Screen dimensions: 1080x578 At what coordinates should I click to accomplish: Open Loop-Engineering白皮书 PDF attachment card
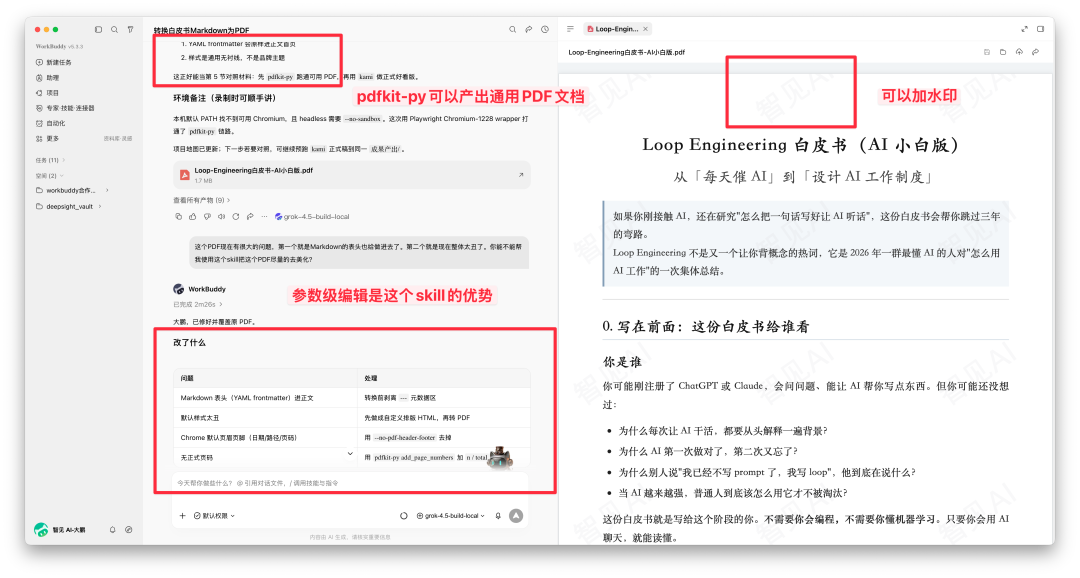tap(351, 175)
